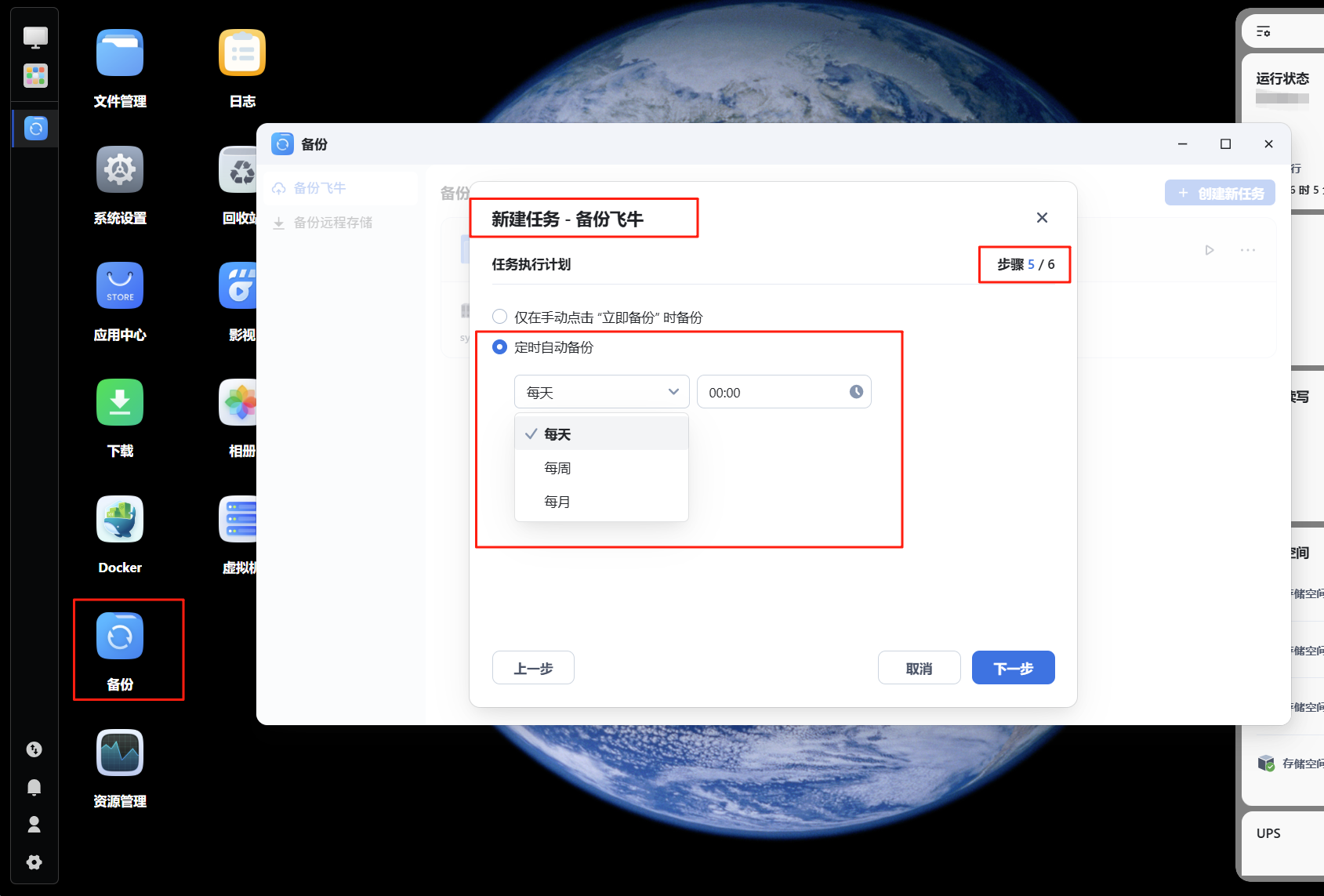This screenshot has height=896, width=1324.
Task: Click the UPS widget card
Action: [1283, 843]
